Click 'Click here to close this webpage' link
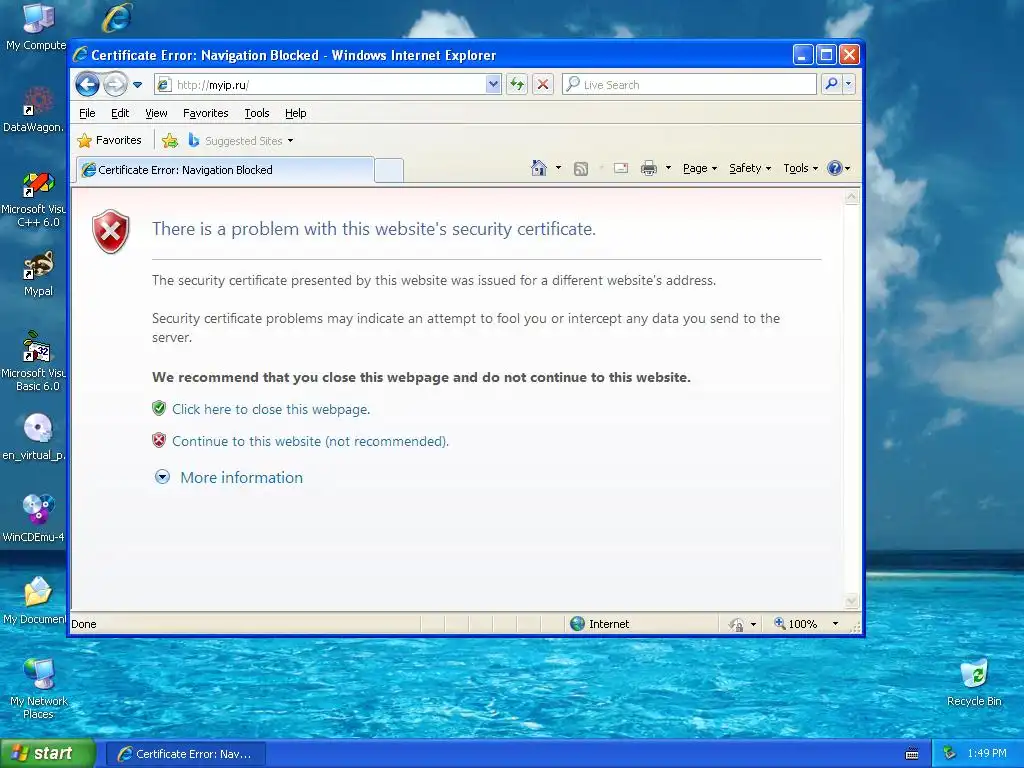 pos(271,409)
